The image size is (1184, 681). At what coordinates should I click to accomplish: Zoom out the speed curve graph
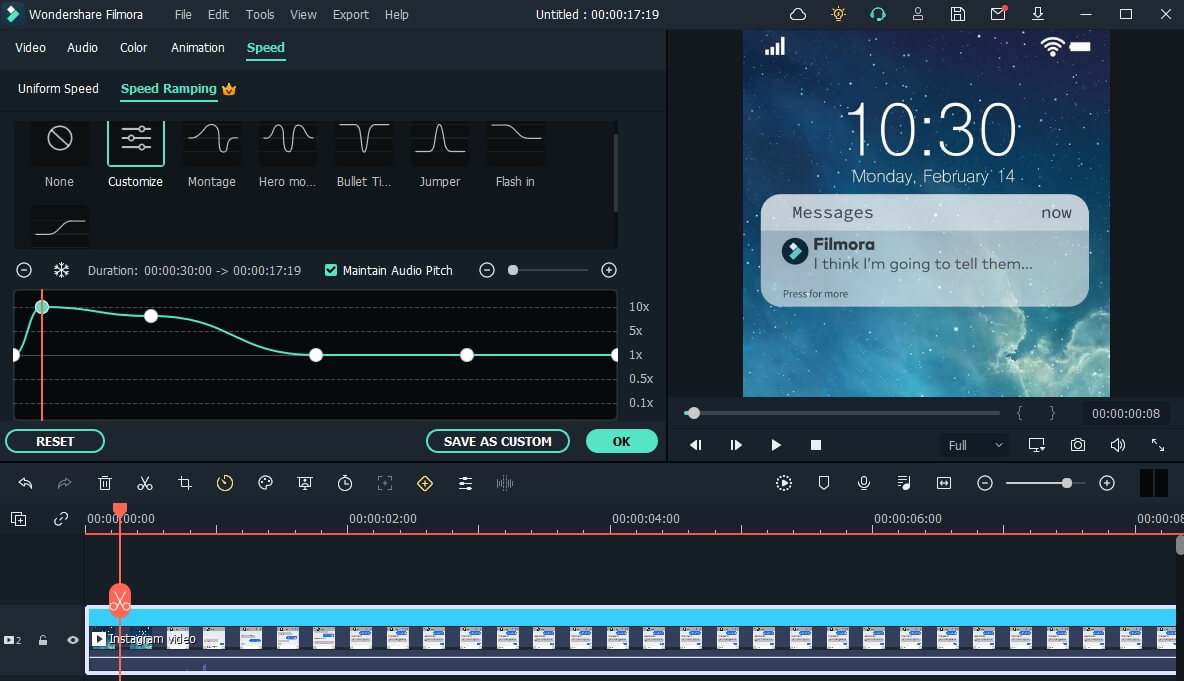[487, 270]
